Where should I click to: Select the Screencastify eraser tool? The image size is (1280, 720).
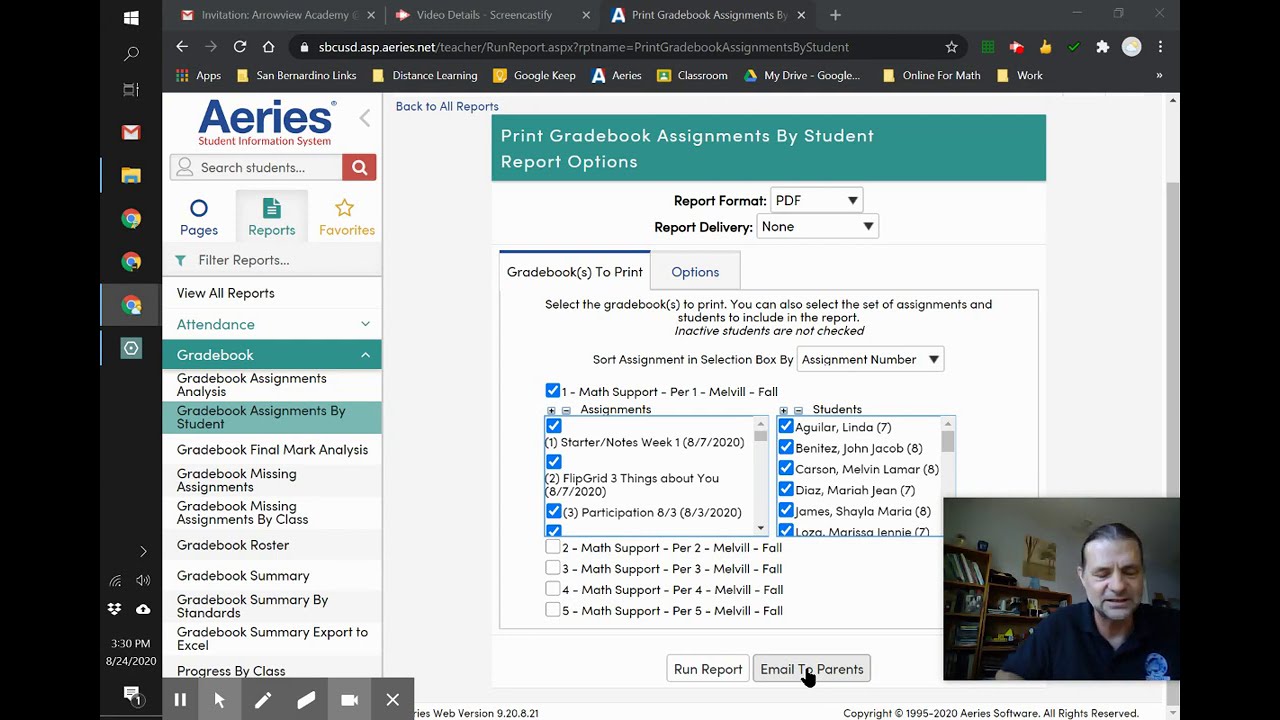306,700
